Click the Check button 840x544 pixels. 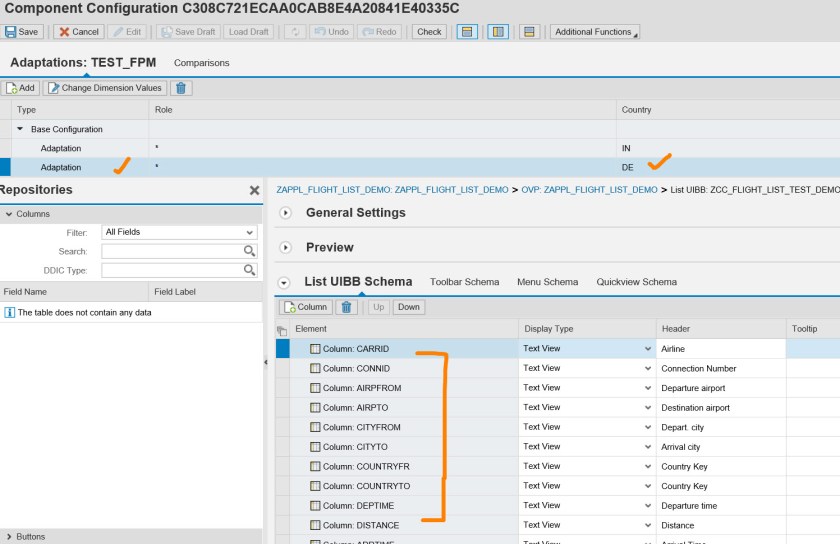tap(429, 32)
